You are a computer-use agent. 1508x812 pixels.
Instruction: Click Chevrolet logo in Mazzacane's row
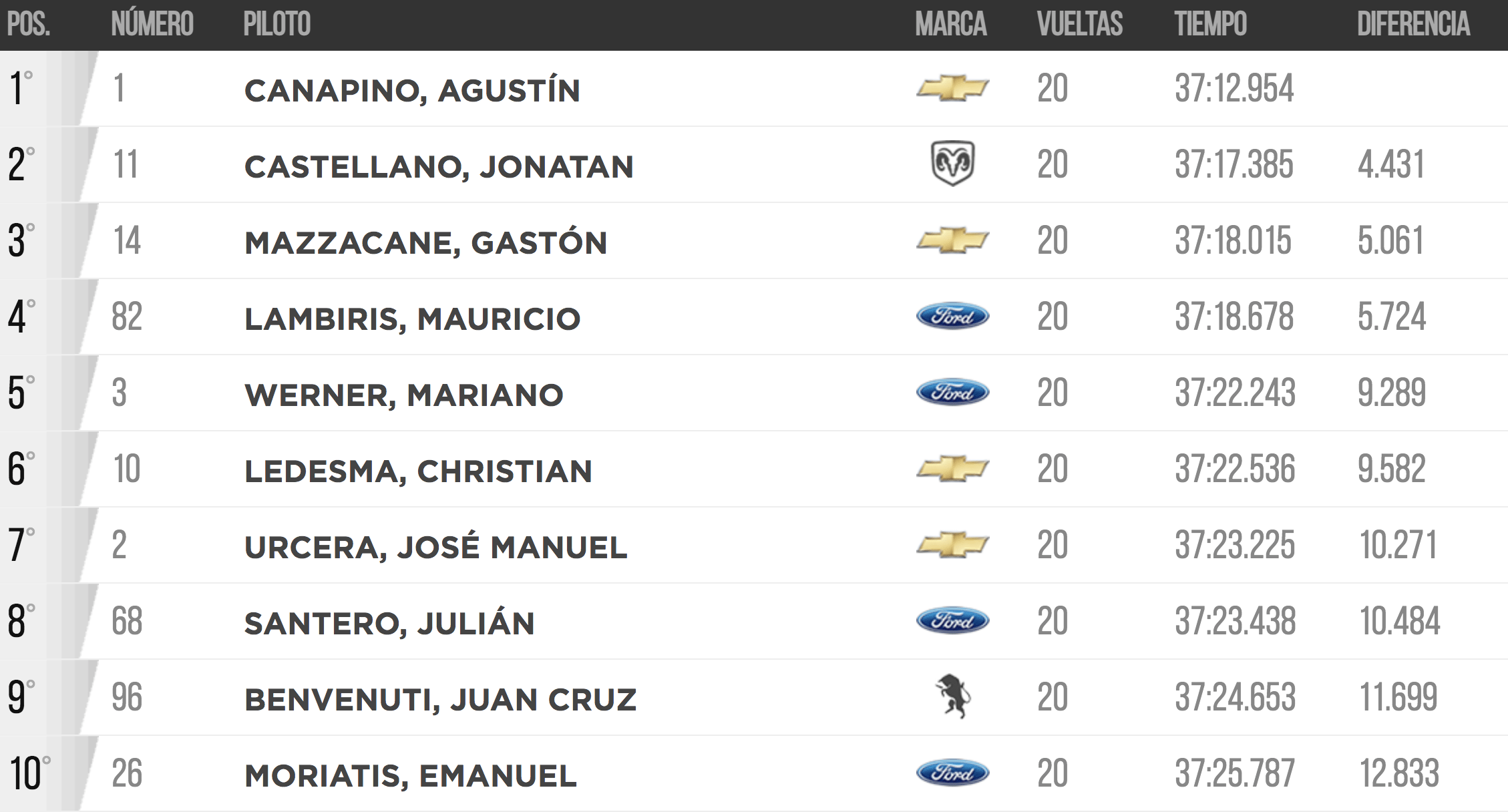[x=952, y=240]
